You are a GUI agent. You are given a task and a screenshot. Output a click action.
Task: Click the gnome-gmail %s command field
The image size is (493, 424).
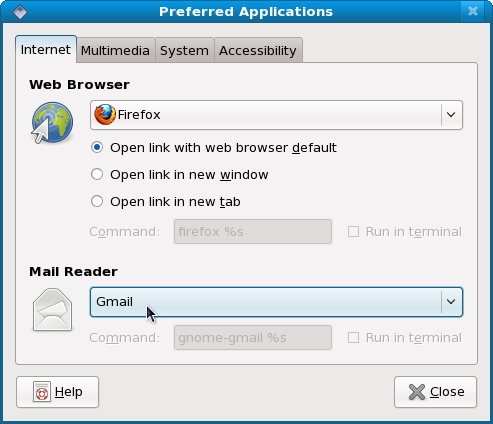(253, 338)
